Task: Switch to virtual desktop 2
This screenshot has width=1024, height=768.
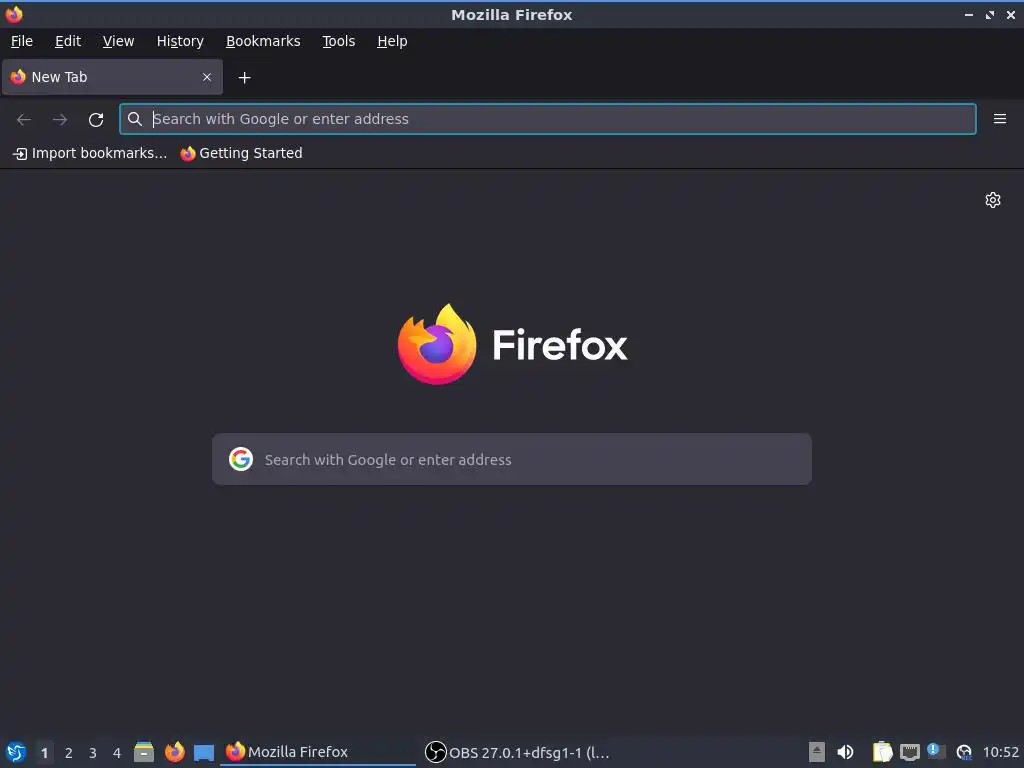Action: (x=69, y=753)
